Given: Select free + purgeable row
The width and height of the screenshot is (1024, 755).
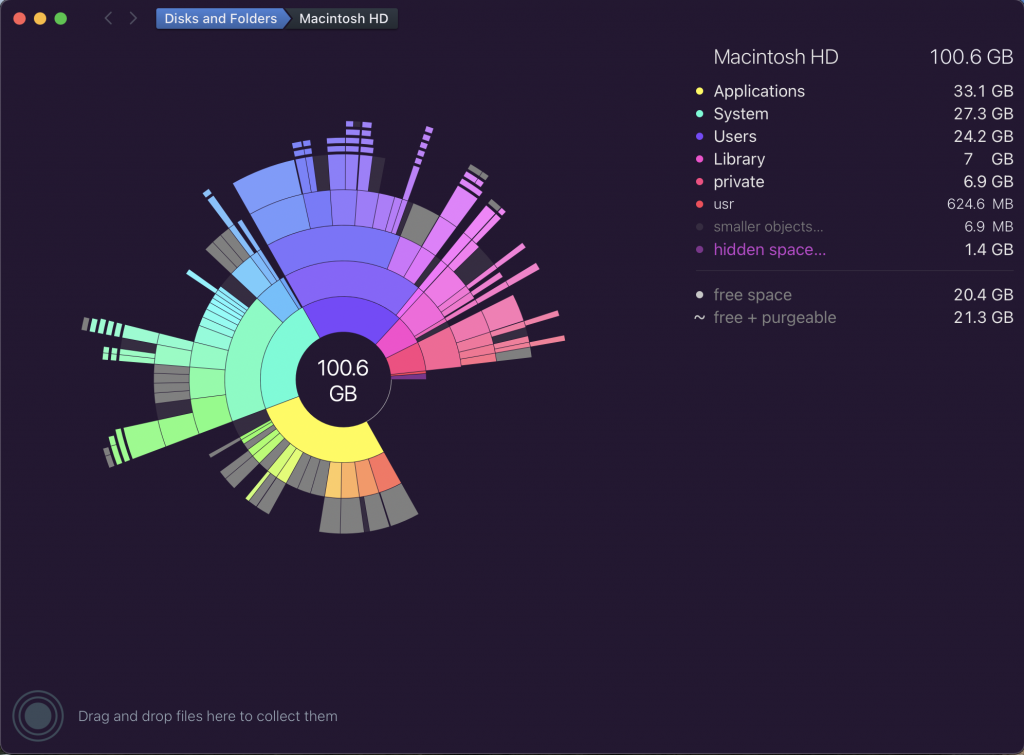Looking at the screenshot, I should click(854, 317).
